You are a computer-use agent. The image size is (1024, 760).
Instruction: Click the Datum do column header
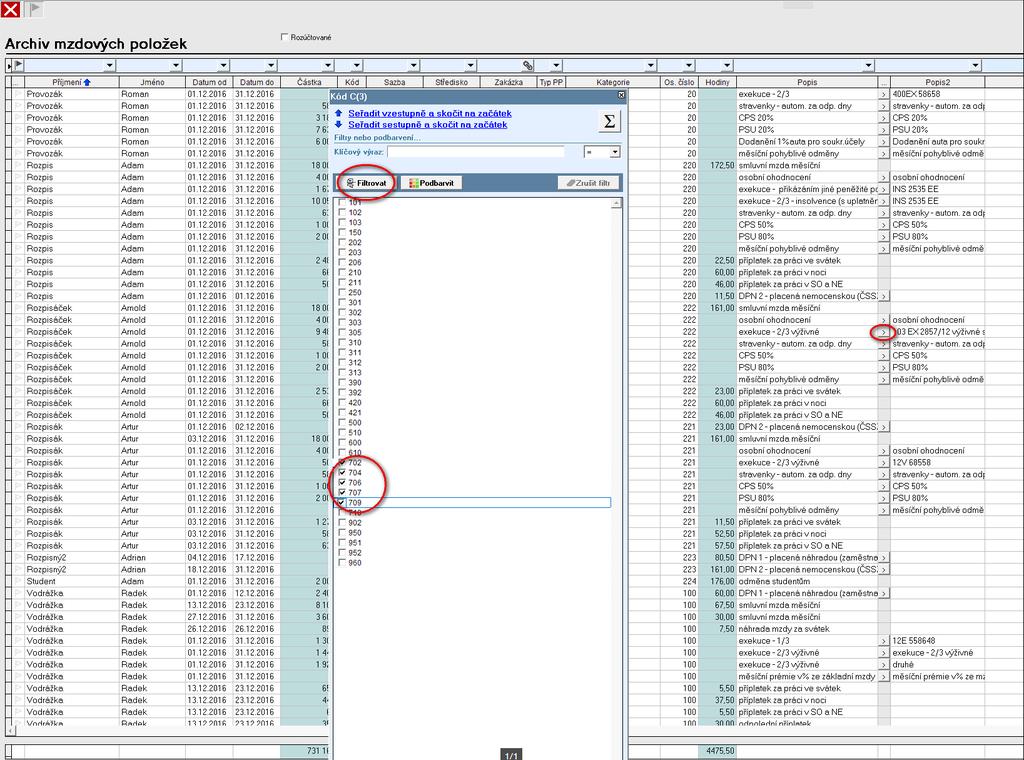[257, 82]
